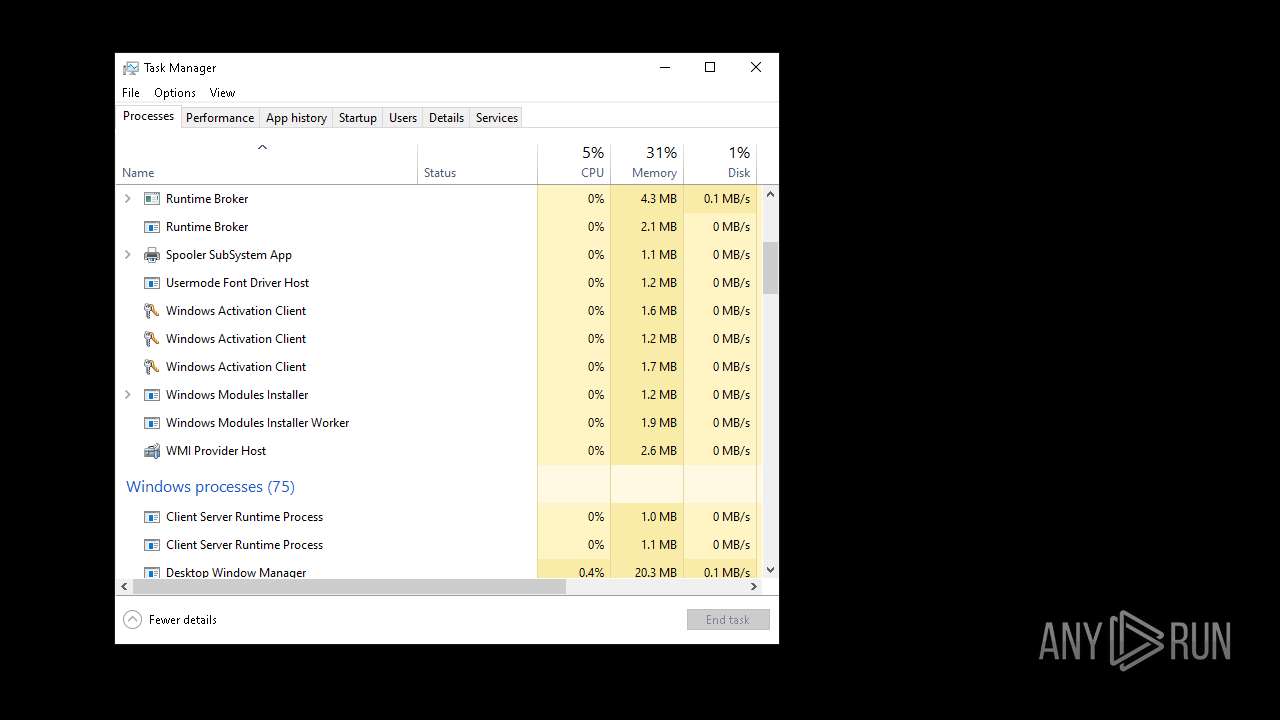Switch to the Services tab
Viewport: 1280px width, 720px height.
497,118
